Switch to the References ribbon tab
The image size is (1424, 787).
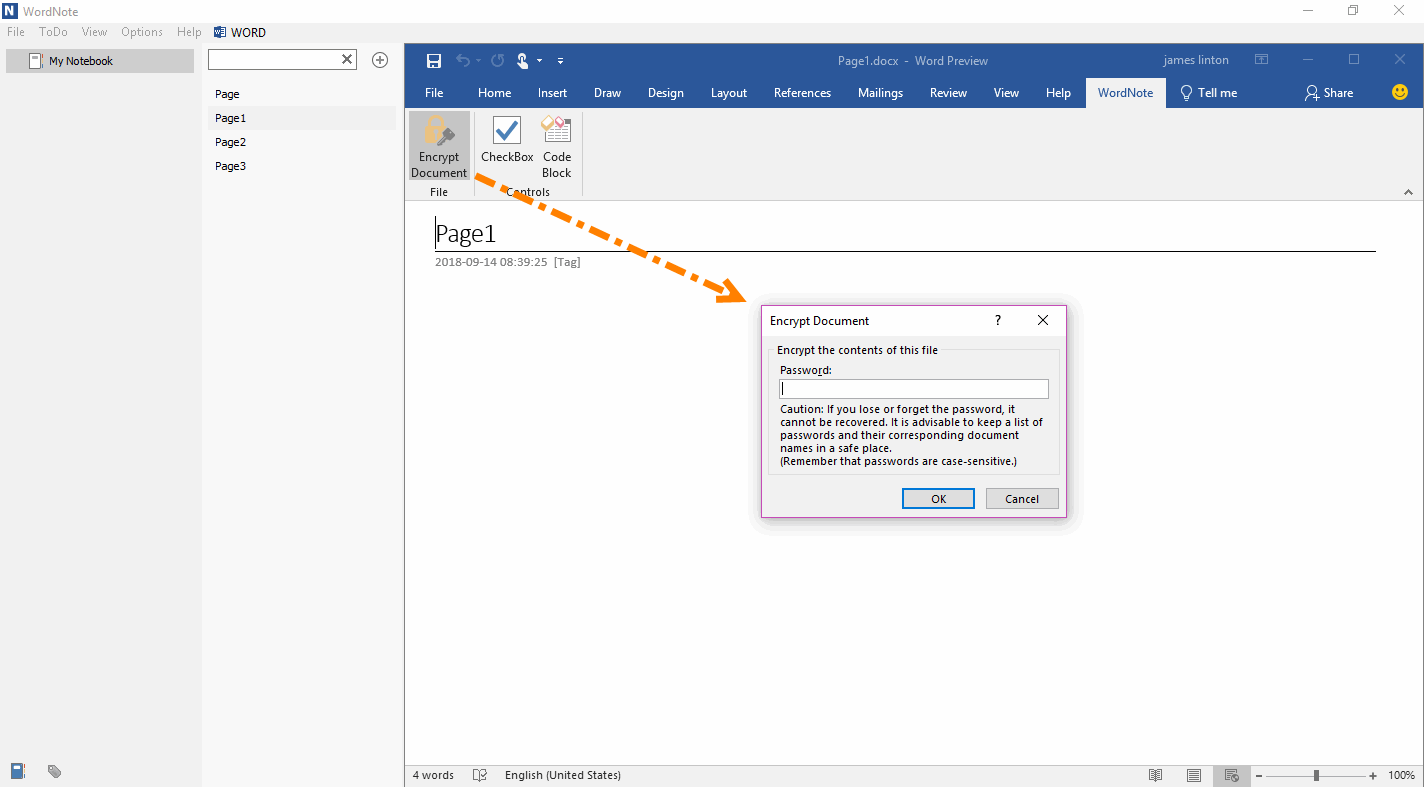(802, 93)
